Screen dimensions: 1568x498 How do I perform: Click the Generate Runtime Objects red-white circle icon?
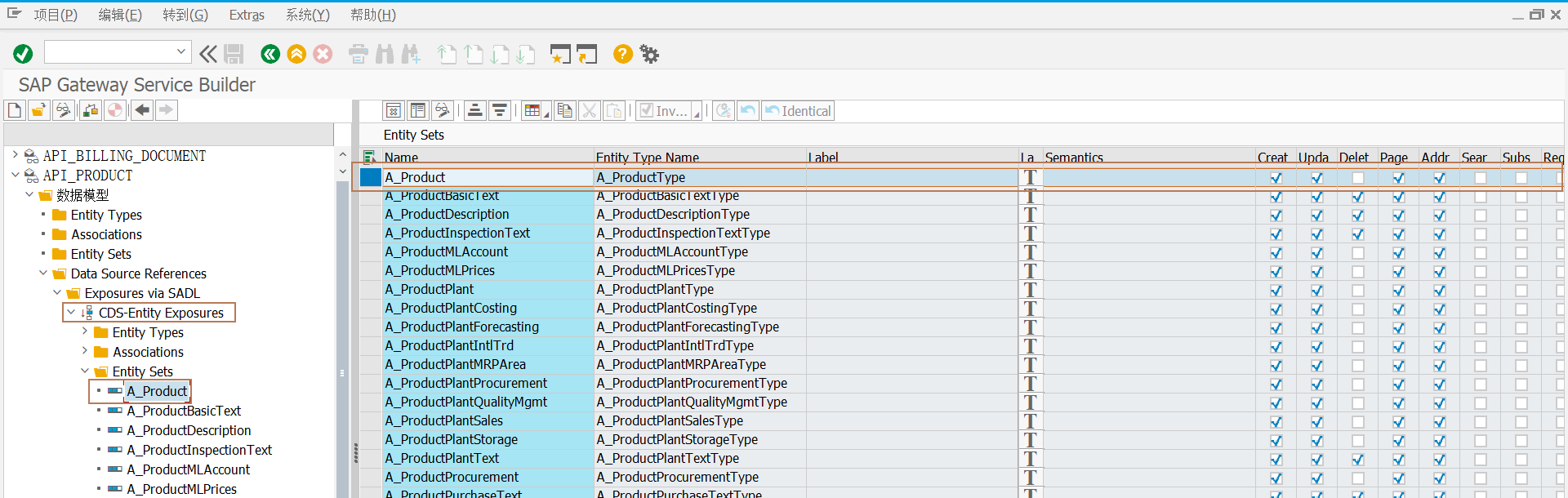click(x=115, y=110)
